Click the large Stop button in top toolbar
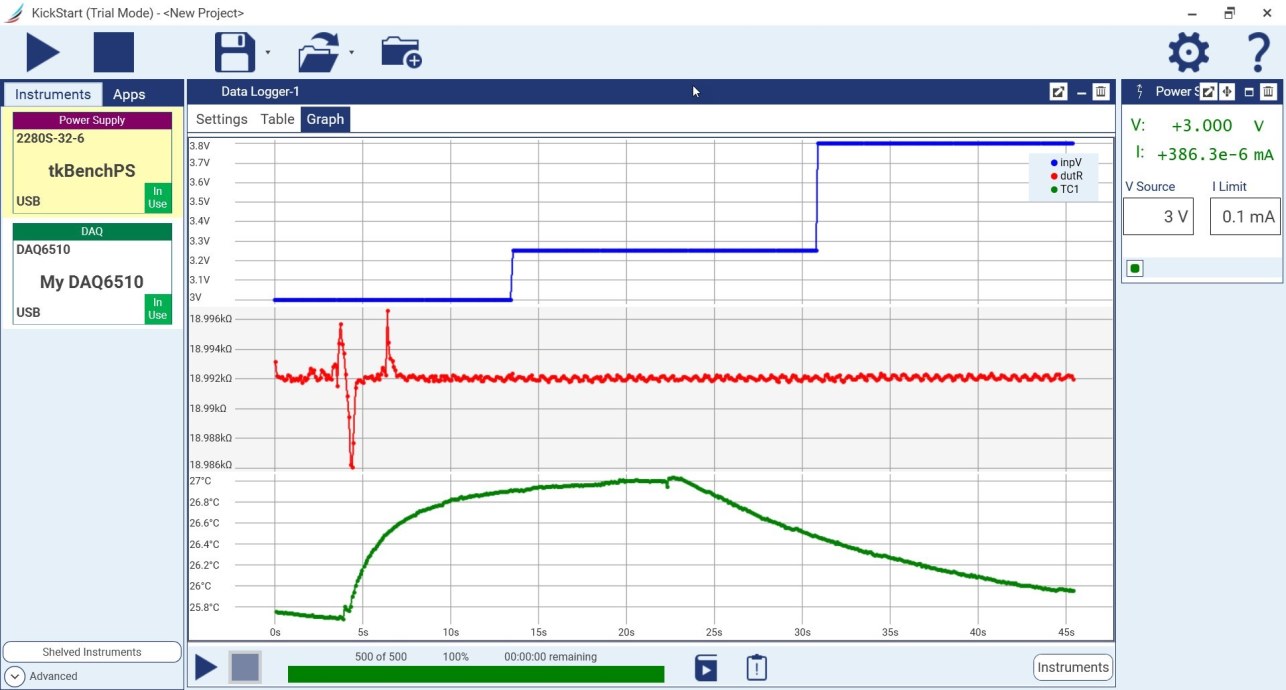The width and height of the screenshot is (1286, 690). click(x=113, y=52)
